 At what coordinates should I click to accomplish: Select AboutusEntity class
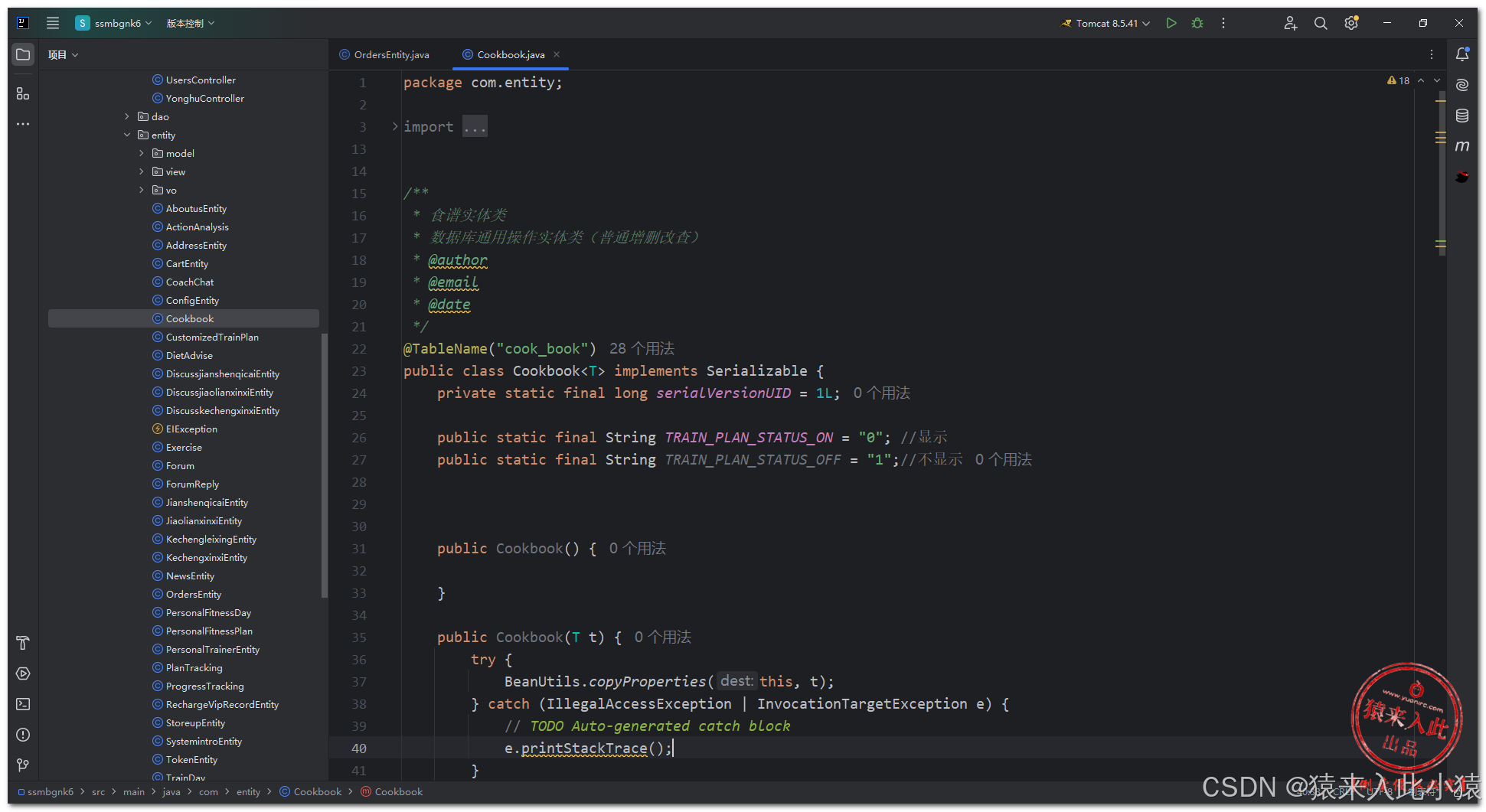(x=196, y=208)
